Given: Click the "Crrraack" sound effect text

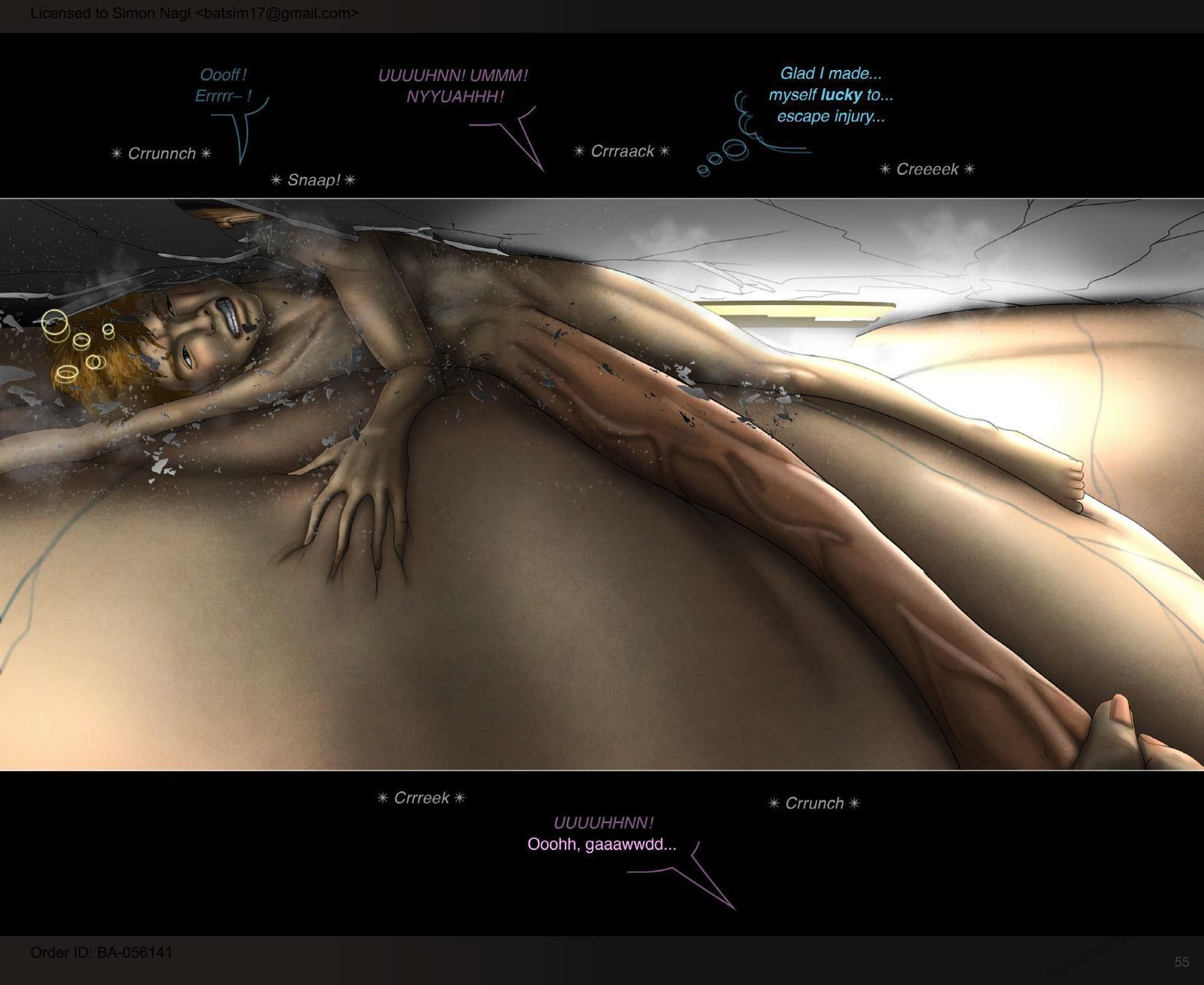Looking at the screenshot, I should pyautogui.click(x=622, y=151).
